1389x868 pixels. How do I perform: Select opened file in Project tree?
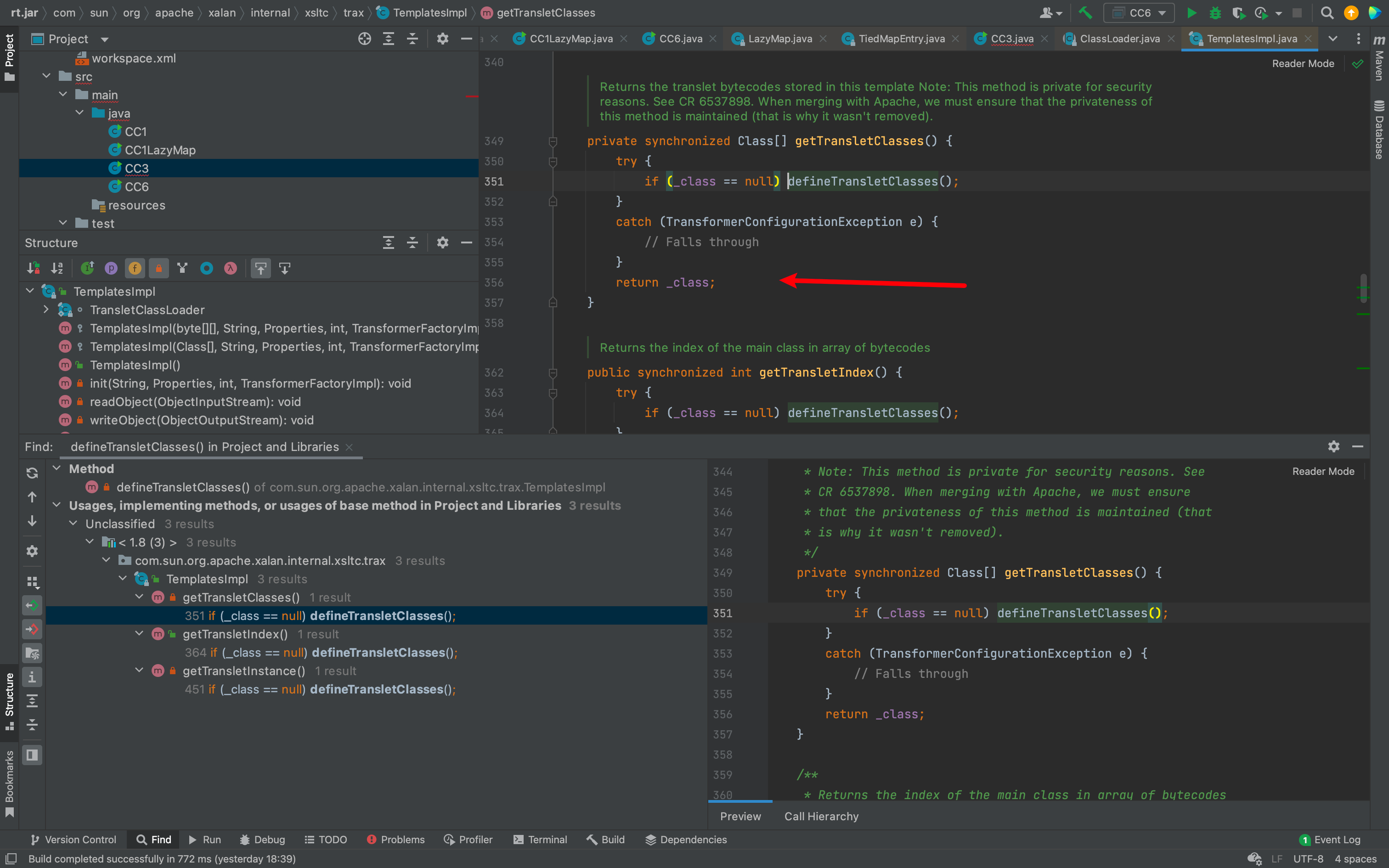click(364, 39)
